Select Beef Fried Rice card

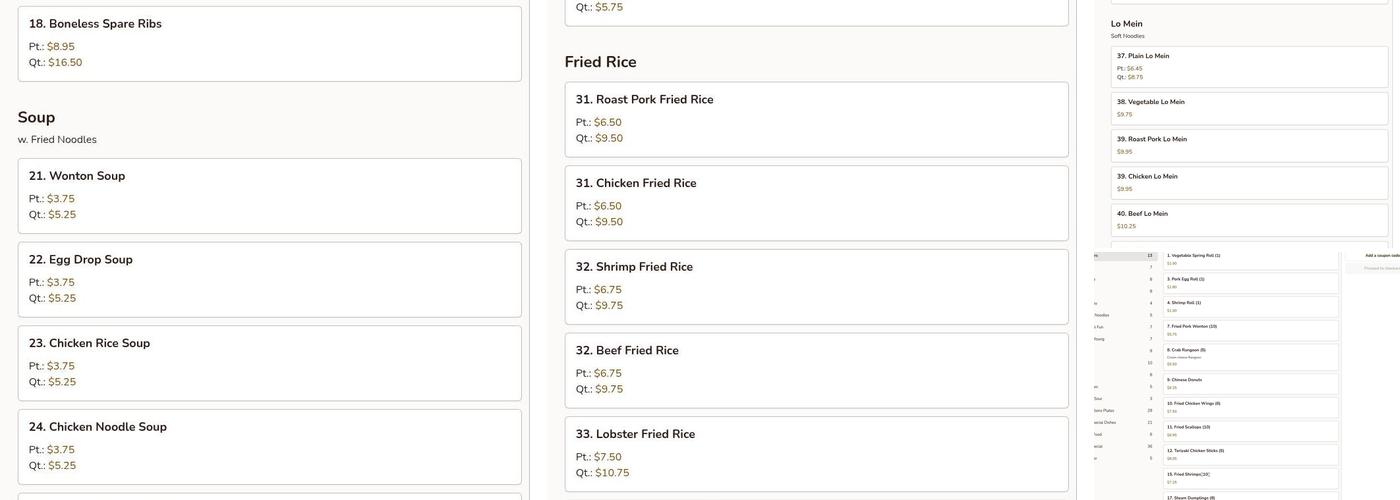[816, 370]
